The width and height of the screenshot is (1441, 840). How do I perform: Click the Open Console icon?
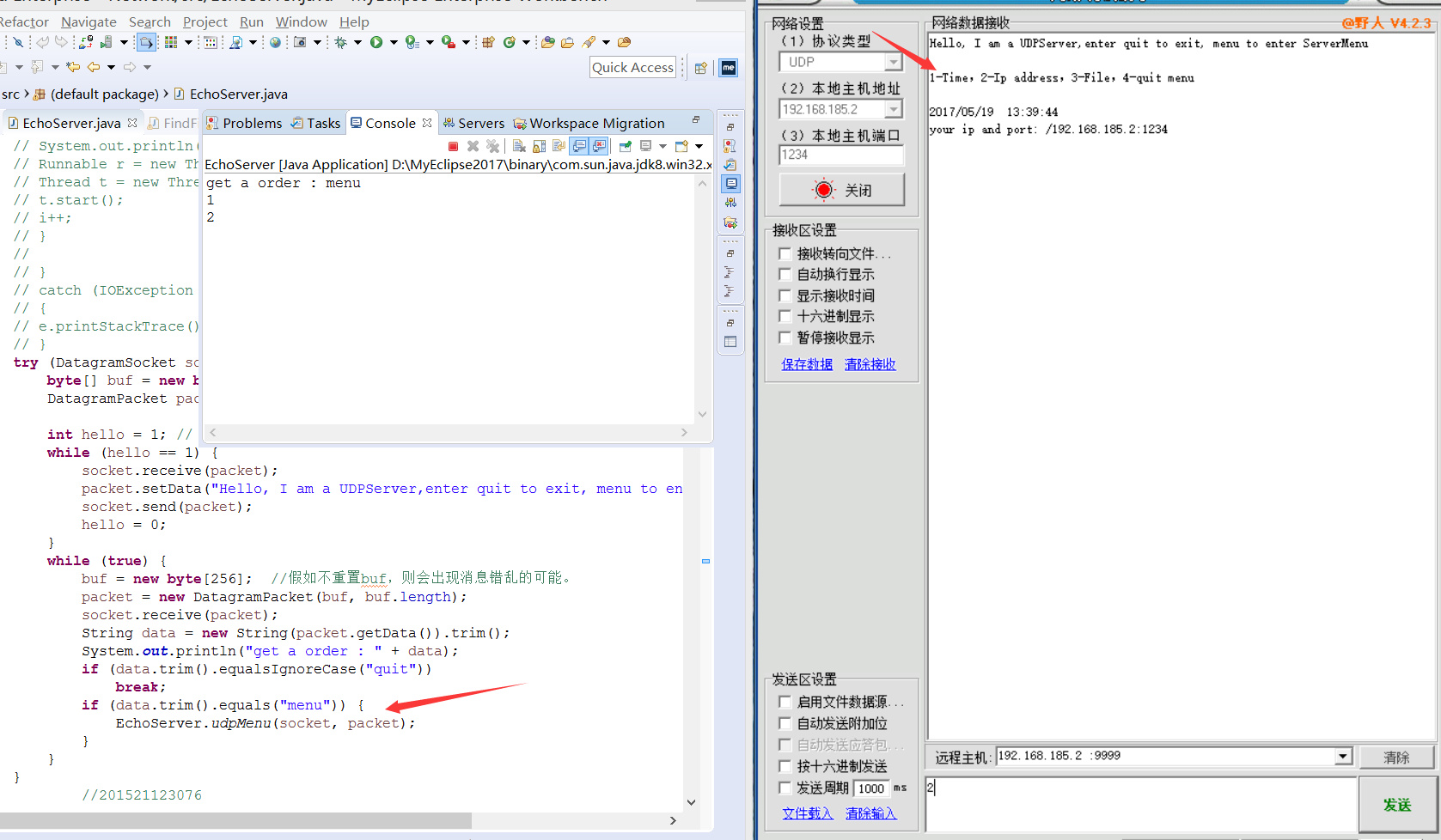[x=682, y=146]
